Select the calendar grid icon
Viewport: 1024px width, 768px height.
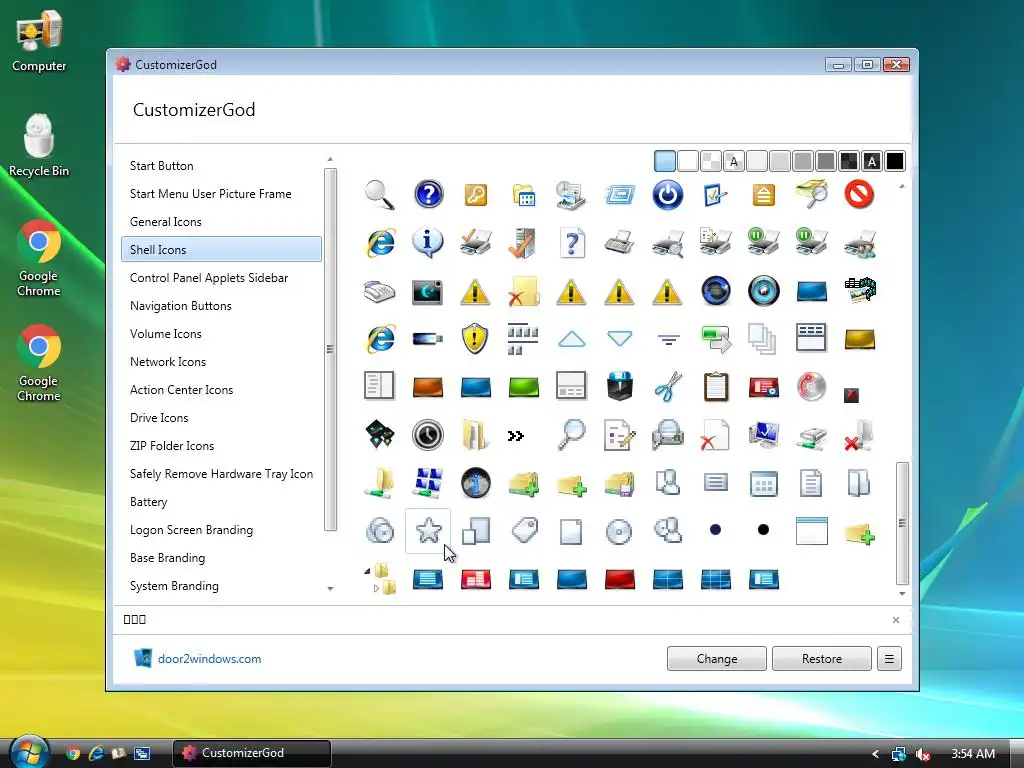(763, 483)
